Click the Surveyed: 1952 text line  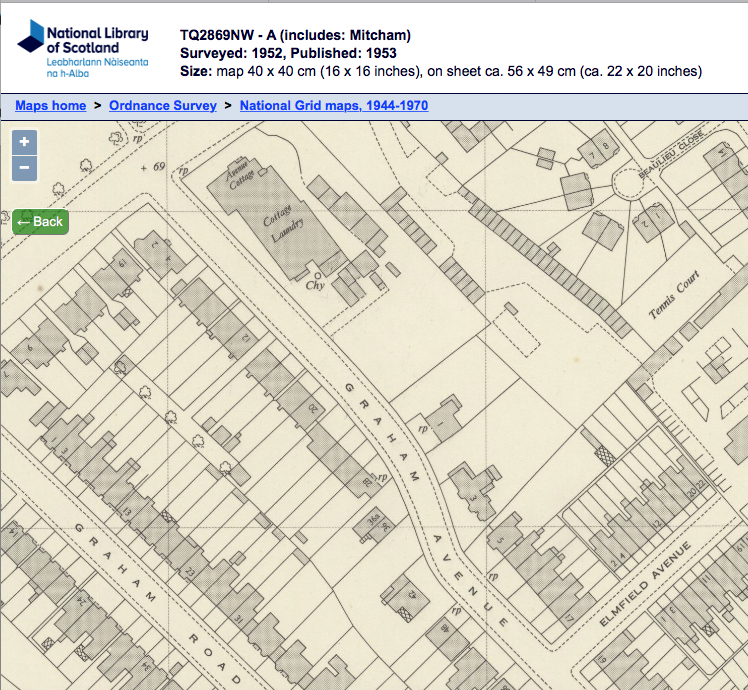click(288, 53)
